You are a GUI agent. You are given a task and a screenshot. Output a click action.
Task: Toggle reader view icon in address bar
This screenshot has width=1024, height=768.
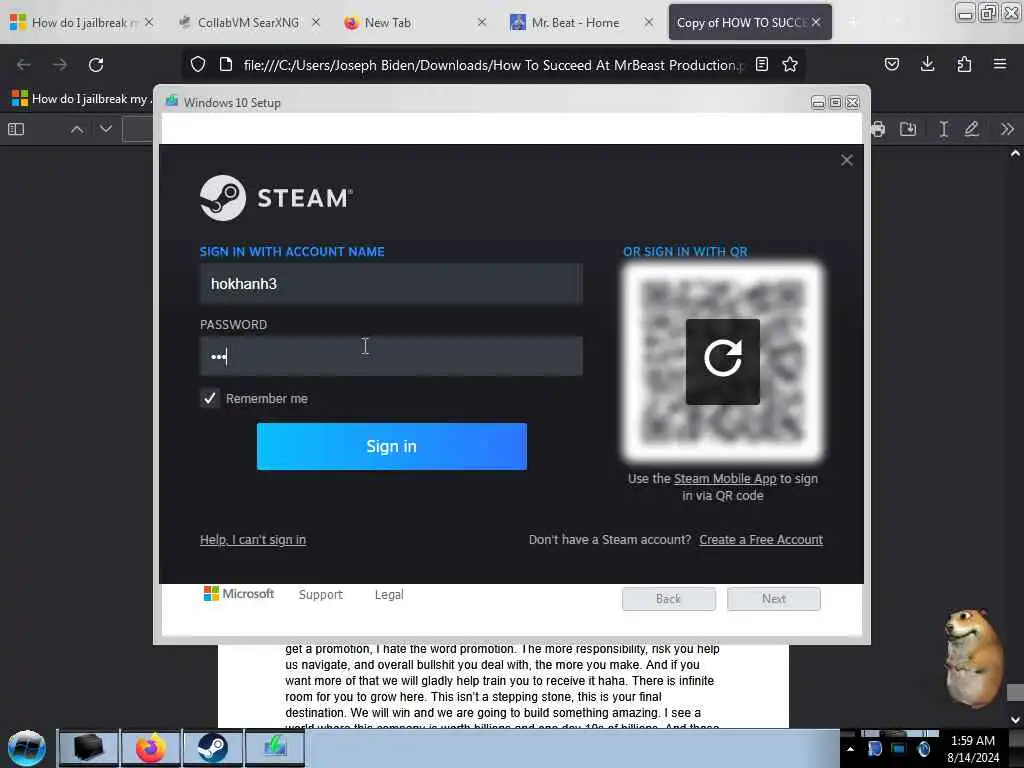coord(761,64)
